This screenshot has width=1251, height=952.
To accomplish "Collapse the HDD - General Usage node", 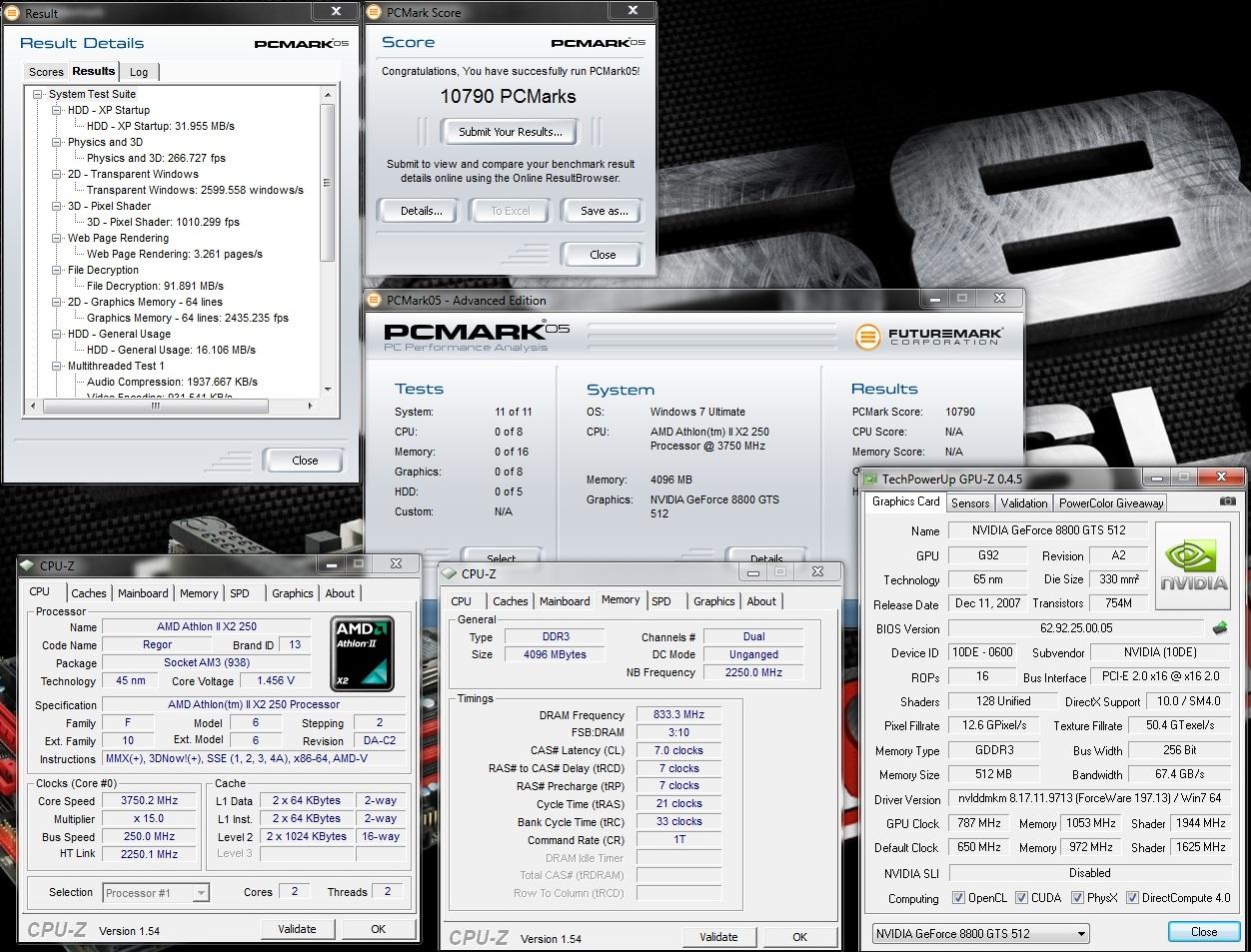I will (x=57, y=334).
